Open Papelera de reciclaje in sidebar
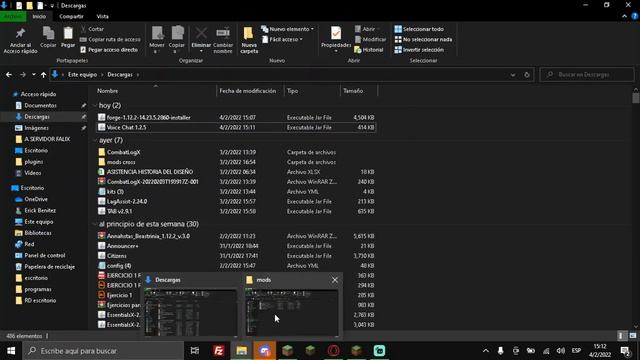 [49, 267]
